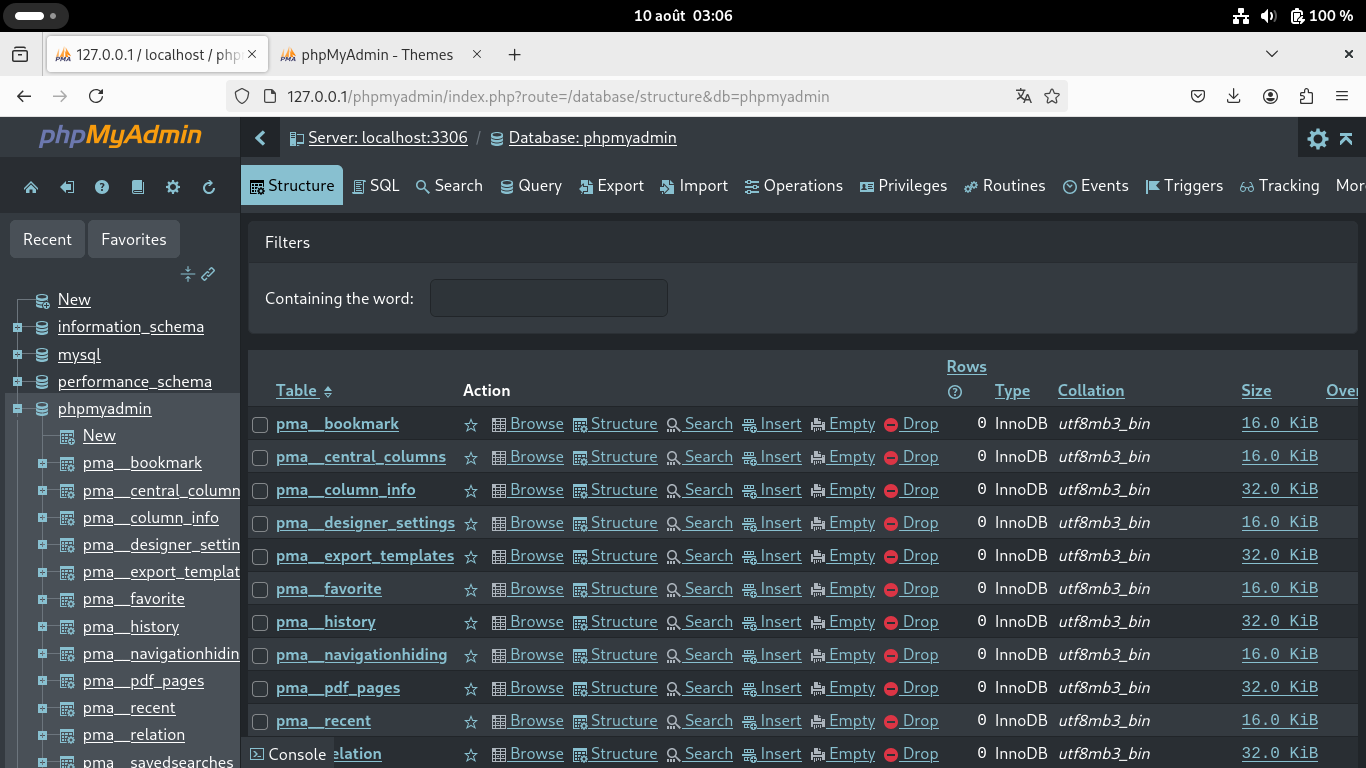Expand pma__favorite tree node
This screenshot has height=768, width=1366.
pyautogui.click(x=42, y=599)
